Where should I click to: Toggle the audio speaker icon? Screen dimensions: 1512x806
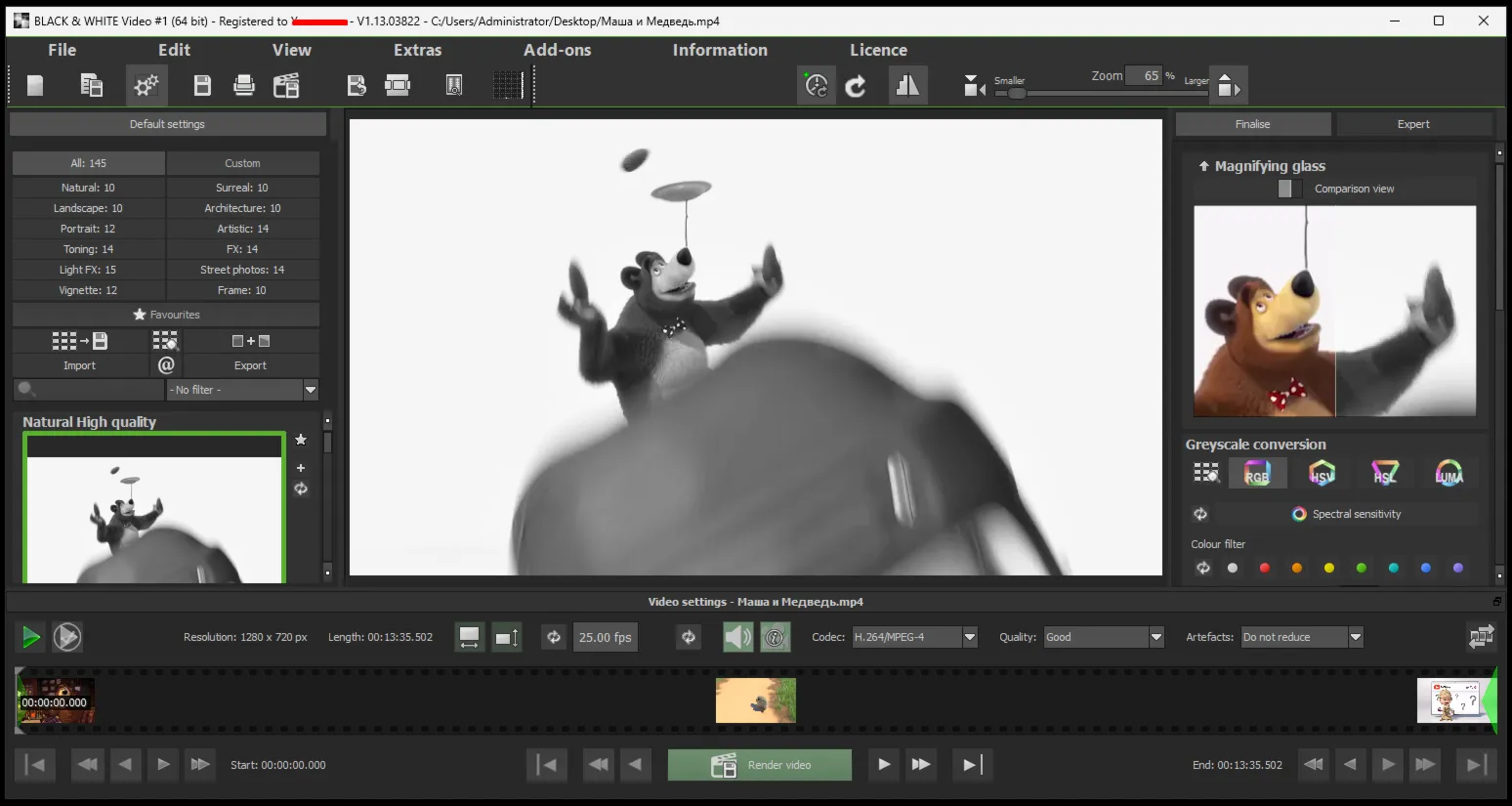(x=737, y=637)
